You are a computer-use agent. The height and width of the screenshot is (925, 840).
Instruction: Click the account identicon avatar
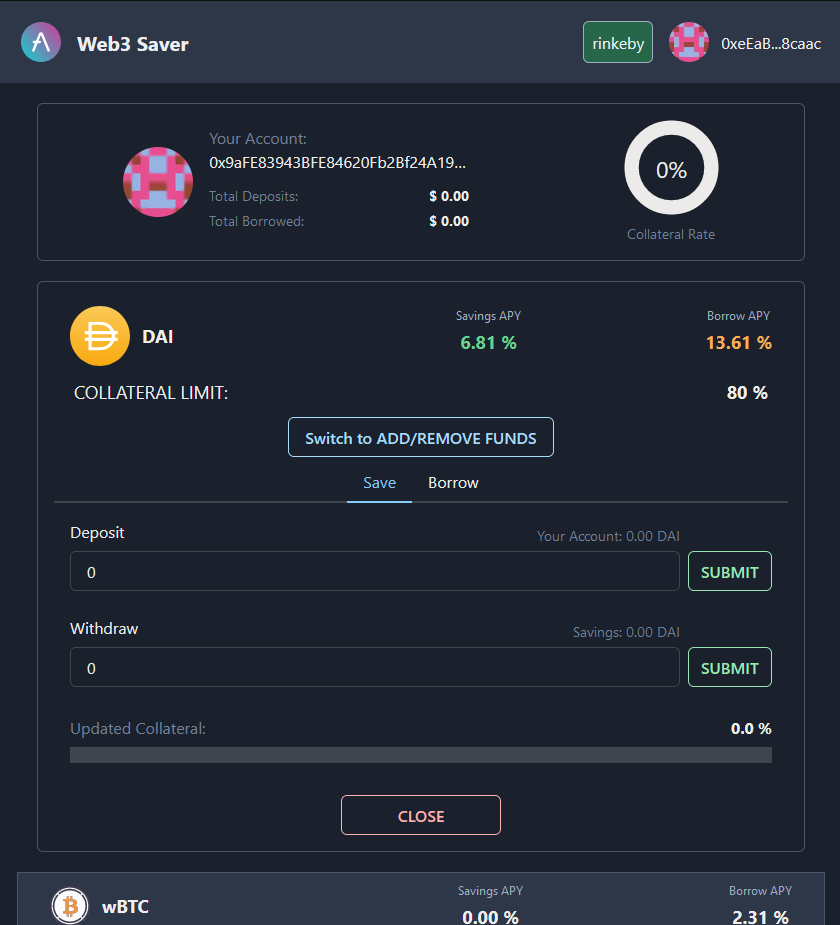tap(157, 181)
